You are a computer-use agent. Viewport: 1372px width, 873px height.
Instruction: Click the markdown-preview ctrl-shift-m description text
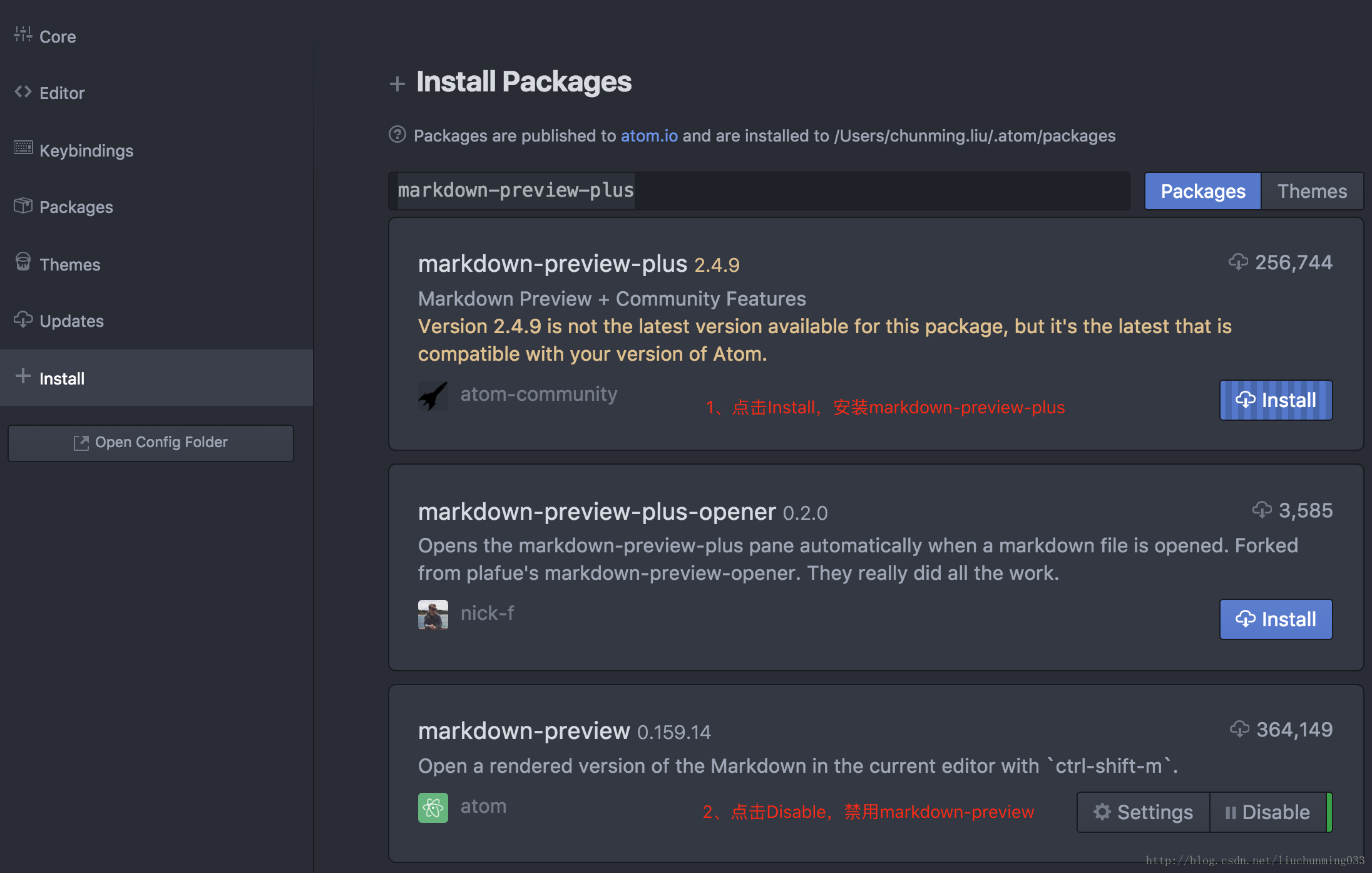[x=798, y=766]
